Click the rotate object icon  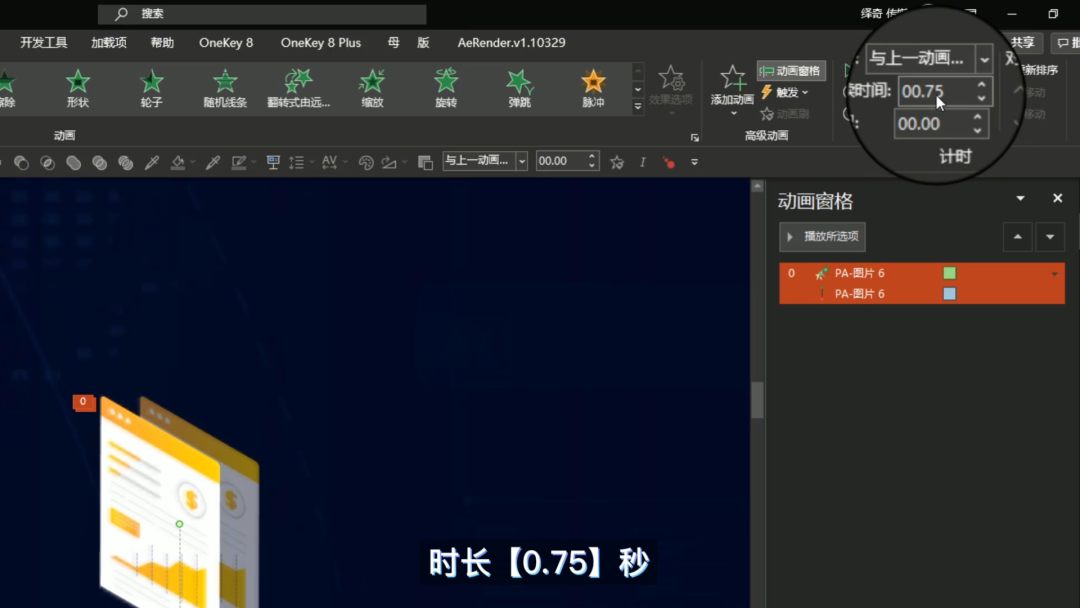coord(389,163)
